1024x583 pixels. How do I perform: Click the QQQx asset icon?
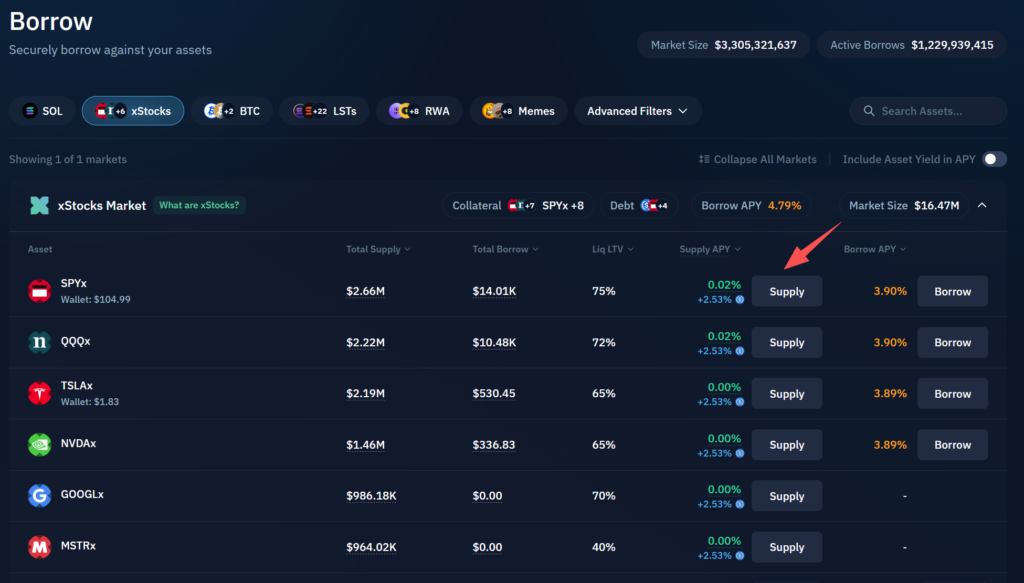pos(39,342)
